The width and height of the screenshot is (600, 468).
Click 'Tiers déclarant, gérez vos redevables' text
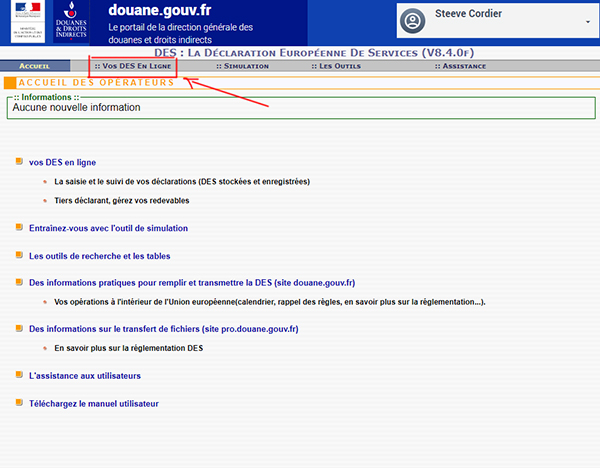[x=122, y=201]
